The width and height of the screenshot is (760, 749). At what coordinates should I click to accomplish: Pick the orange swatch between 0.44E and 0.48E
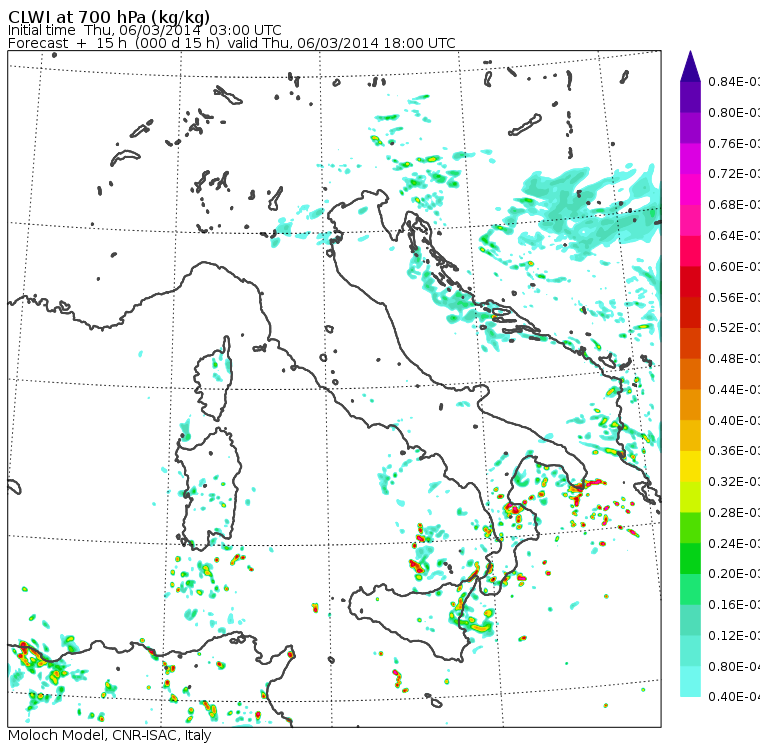pyautogui.click(x=690, y=374)
